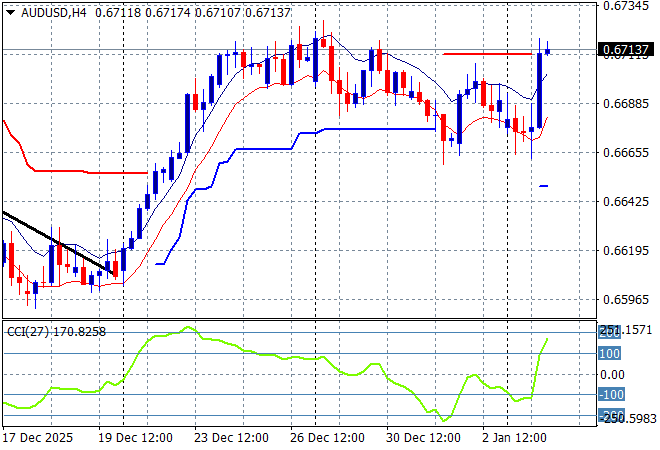Select the red horizontal resistance line near 0.67115
The width and height of the screenshot is (660, 450).
[x=487, y=54]
